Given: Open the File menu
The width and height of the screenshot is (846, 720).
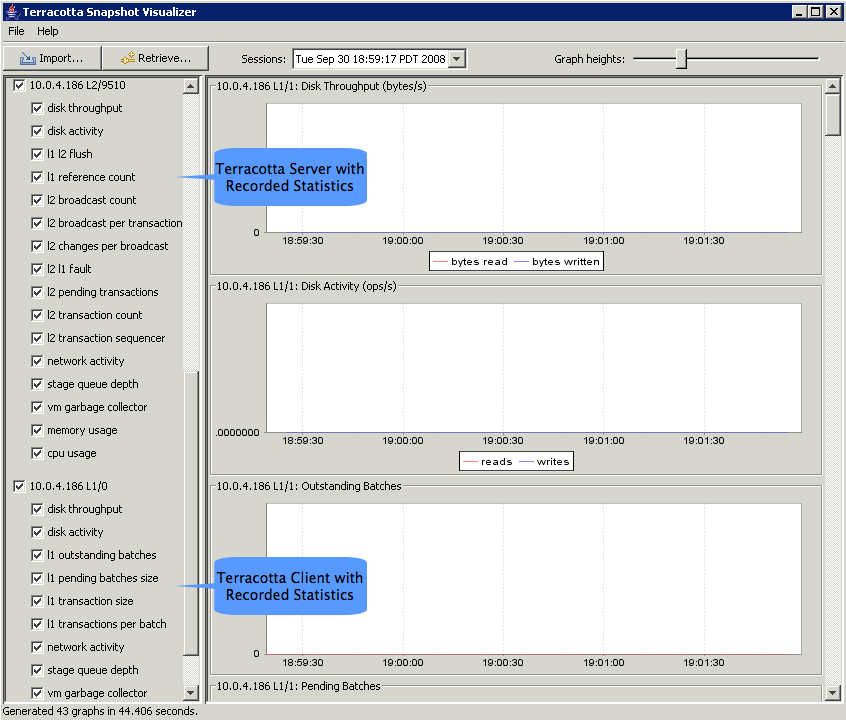Looking at the screenshot, I should [x=16, y=31].
